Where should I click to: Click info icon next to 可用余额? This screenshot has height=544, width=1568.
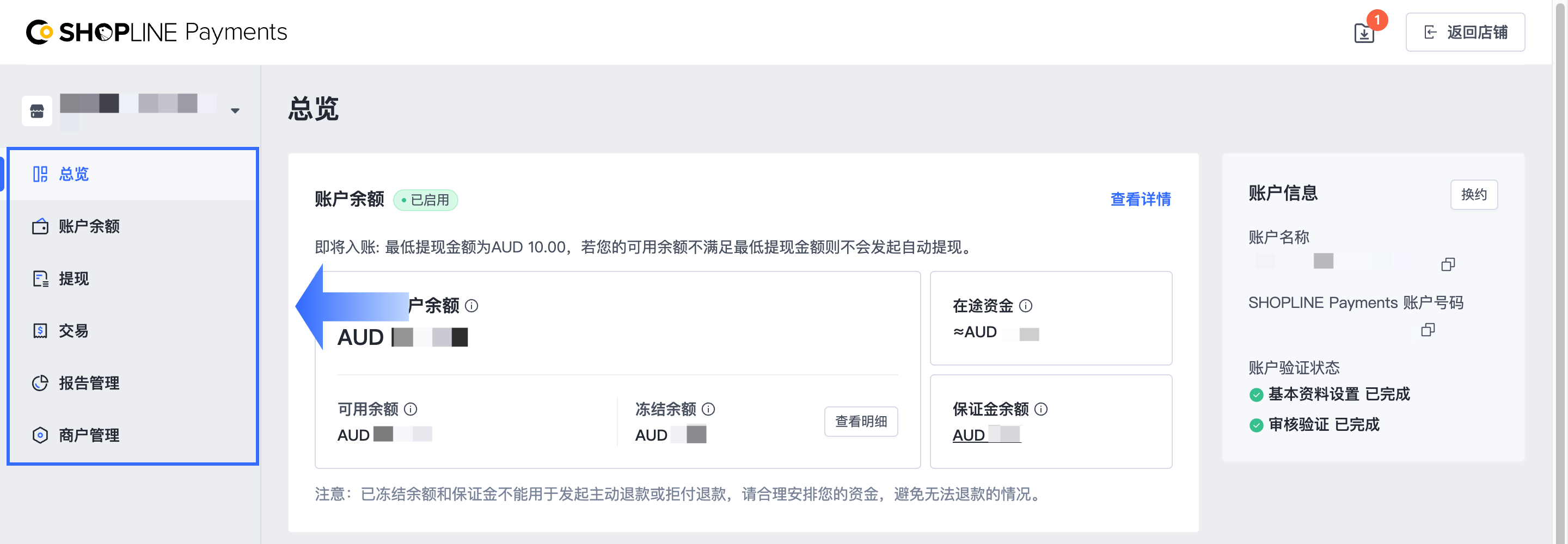tap(411, 409)
